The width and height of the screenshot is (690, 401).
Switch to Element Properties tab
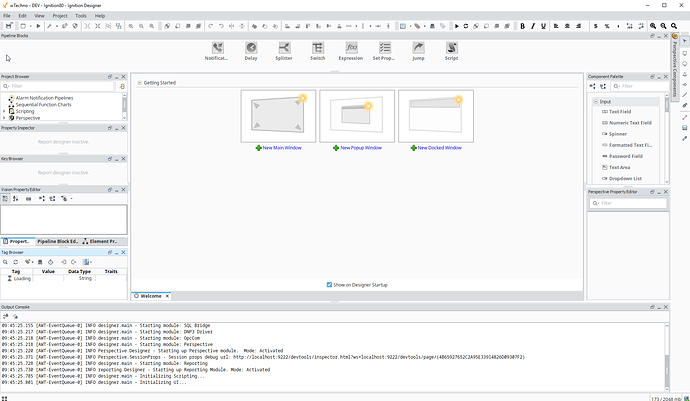click(100, 241)
